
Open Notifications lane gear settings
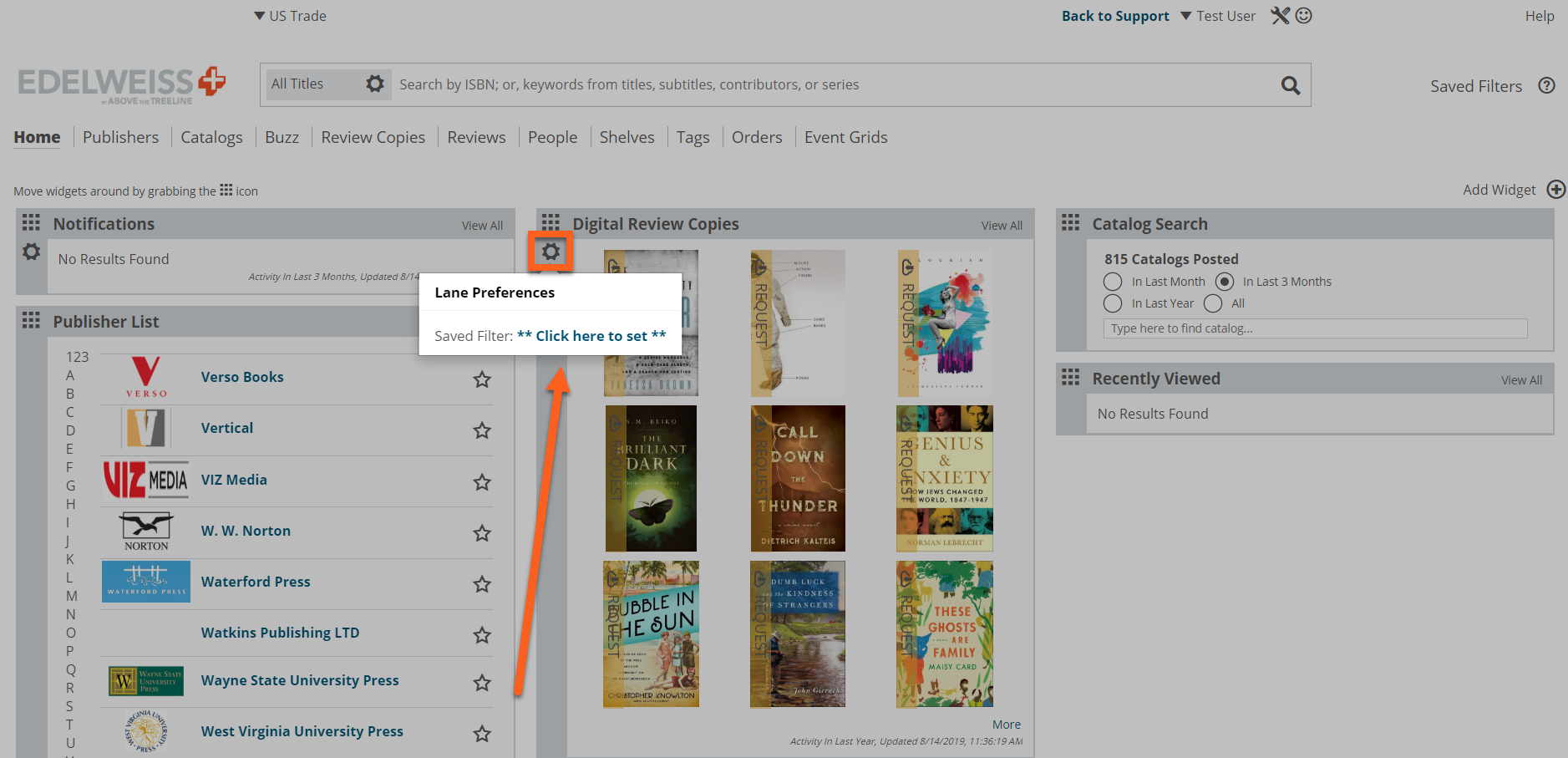(x=31, y=252)
